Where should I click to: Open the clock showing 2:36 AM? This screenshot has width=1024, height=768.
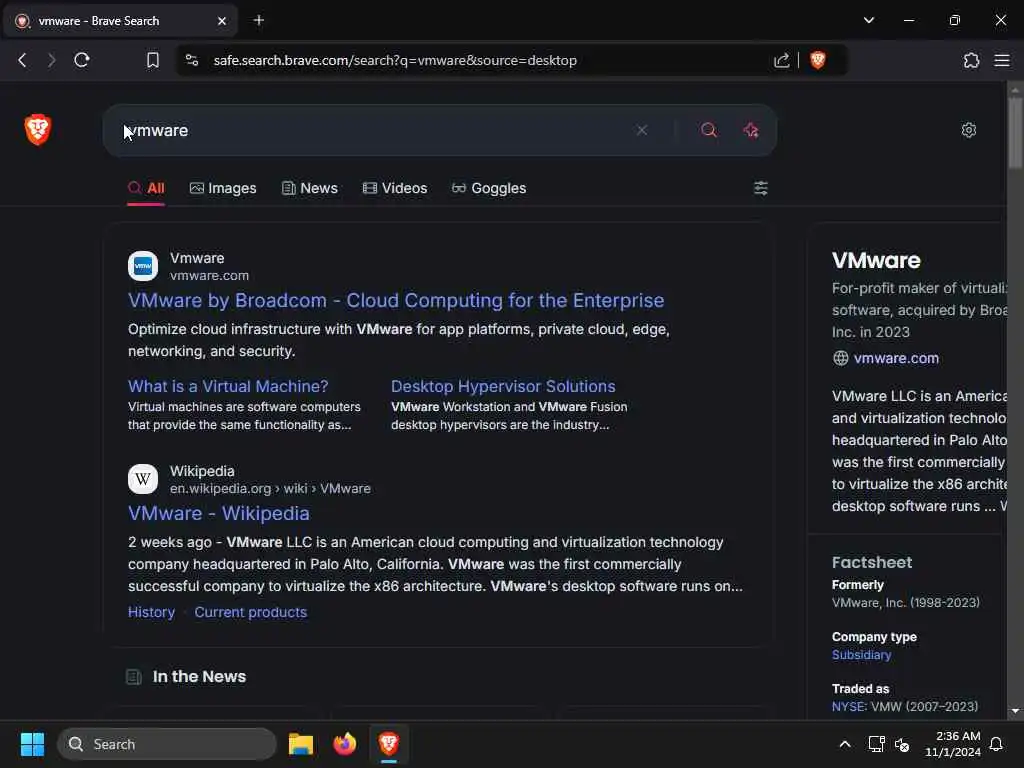click(953, 744)
